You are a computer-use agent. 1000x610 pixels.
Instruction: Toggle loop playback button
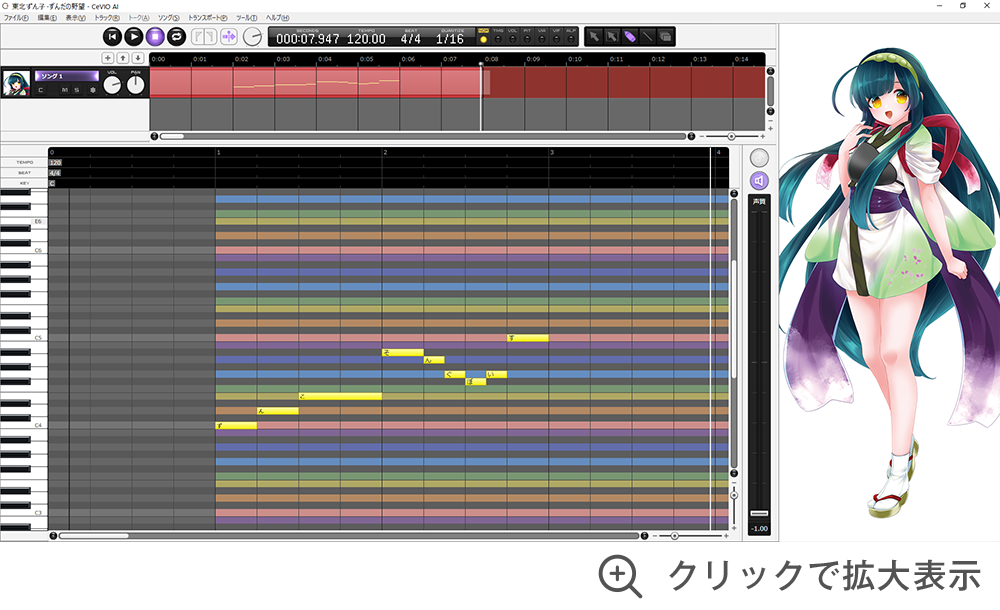(x=177, y=36)
